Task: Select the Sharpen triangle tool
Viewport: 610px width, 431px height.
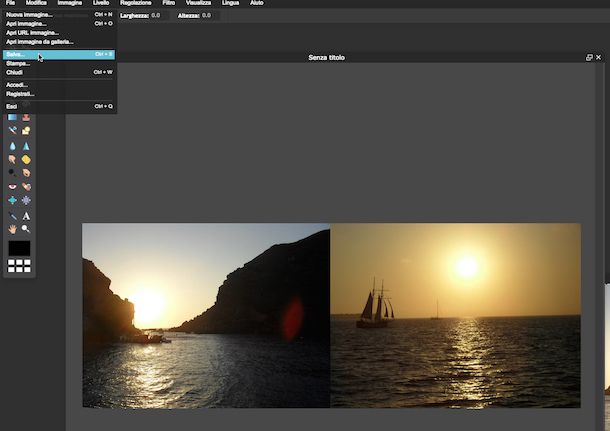Action: (x=26, y=145)
